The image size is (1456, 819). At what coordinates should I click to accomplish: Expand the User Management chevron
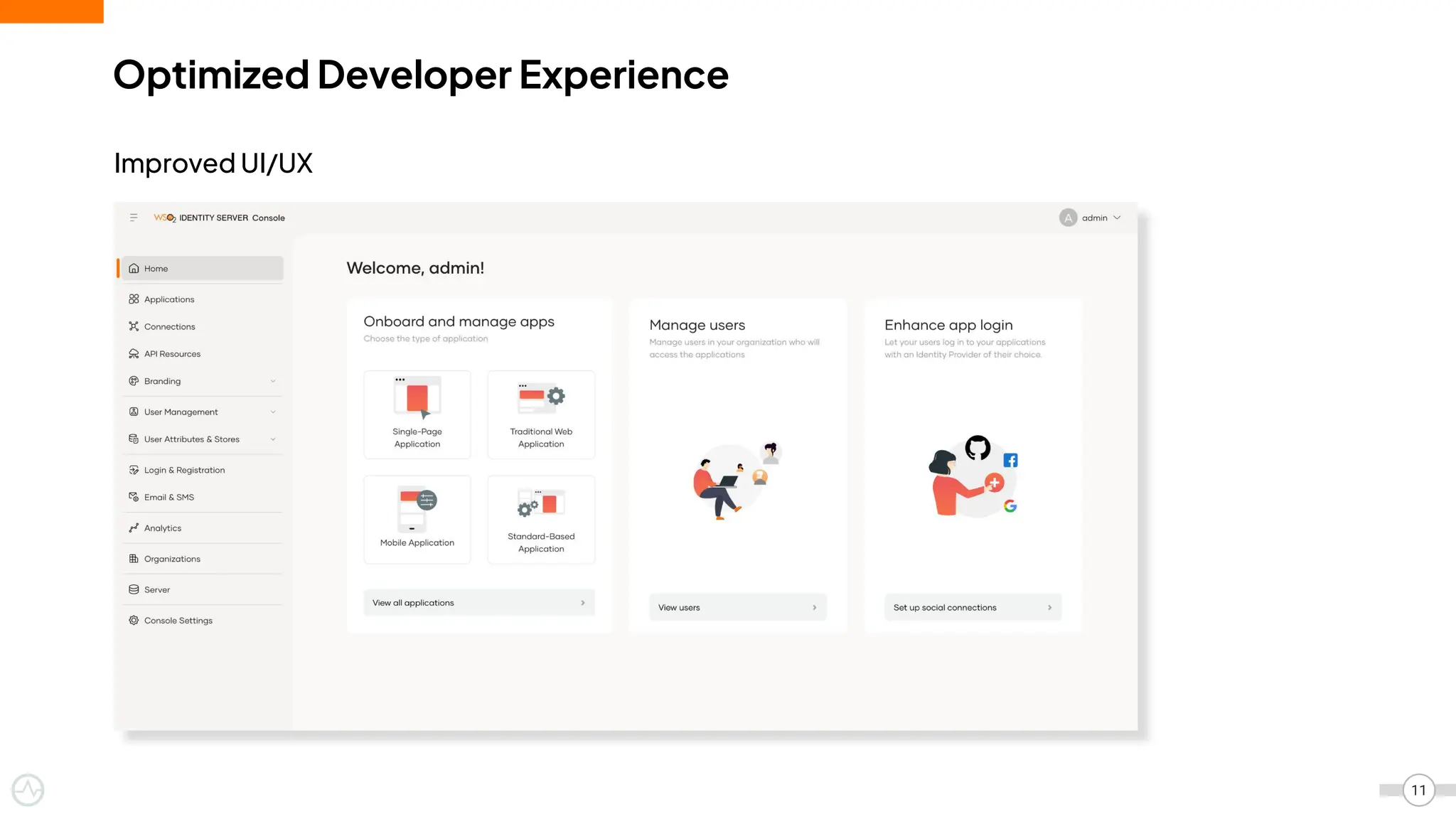tap(273, 412)
